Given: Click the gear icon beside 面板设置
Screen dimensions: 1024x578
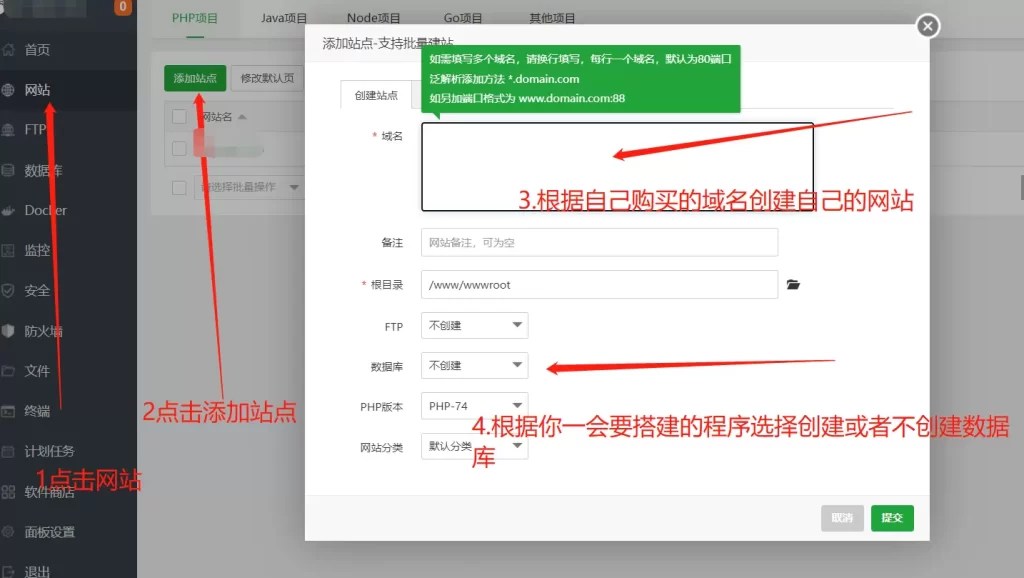Looking at the screenshot, I should click(x=8, y=532).
